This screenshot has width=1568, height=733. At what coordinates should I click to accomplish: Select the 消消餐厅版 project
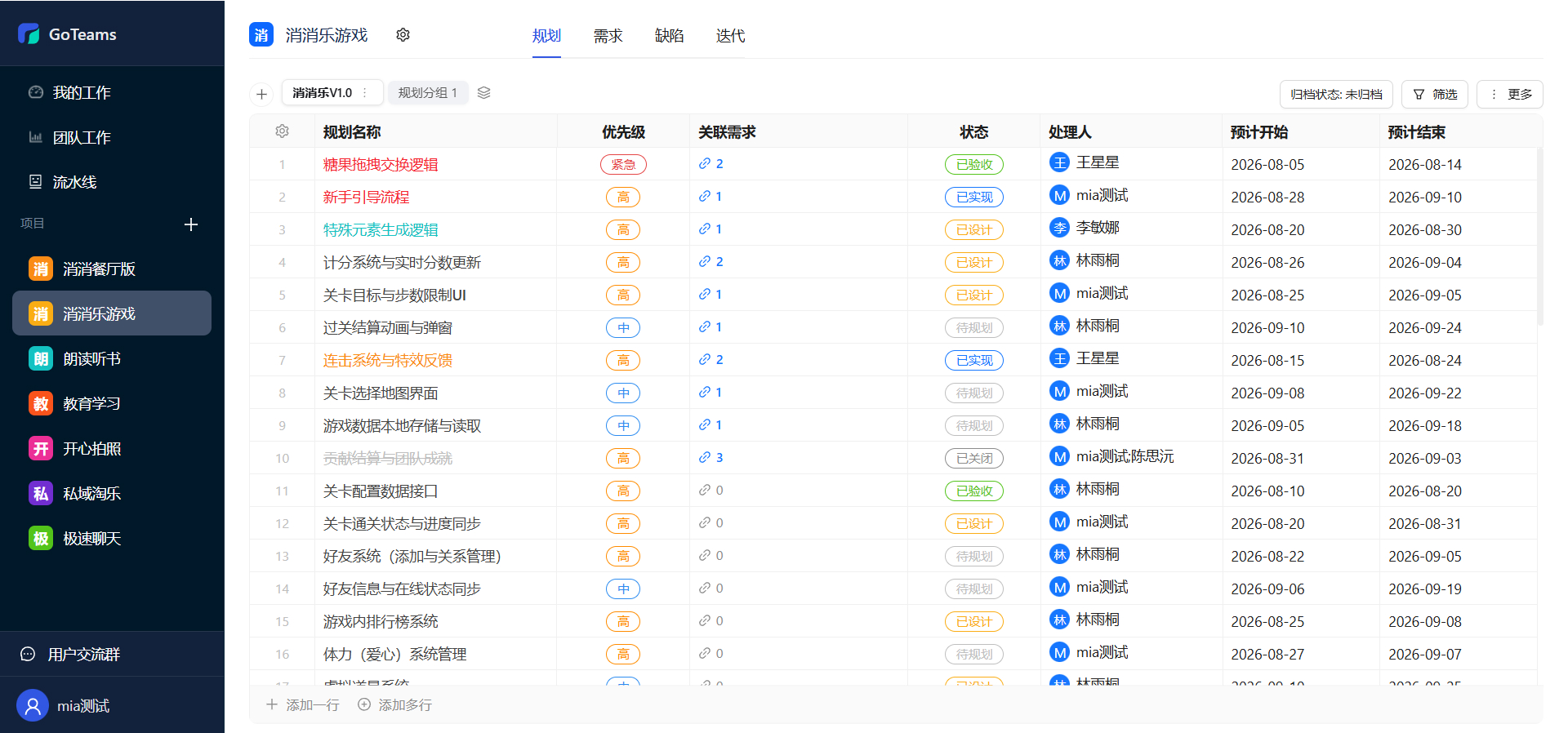[112, 269]
